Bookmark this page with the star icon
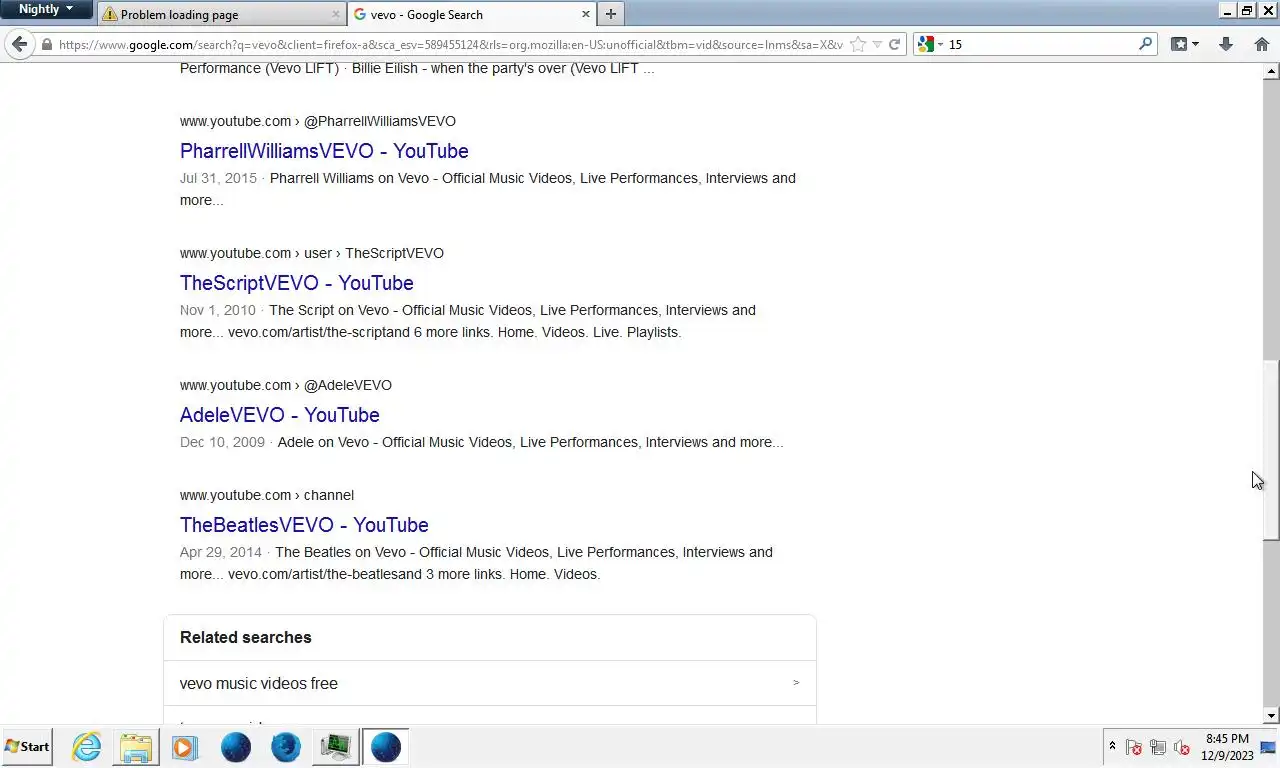Viewport: 1280px width, 768px height. pos(857,44)
